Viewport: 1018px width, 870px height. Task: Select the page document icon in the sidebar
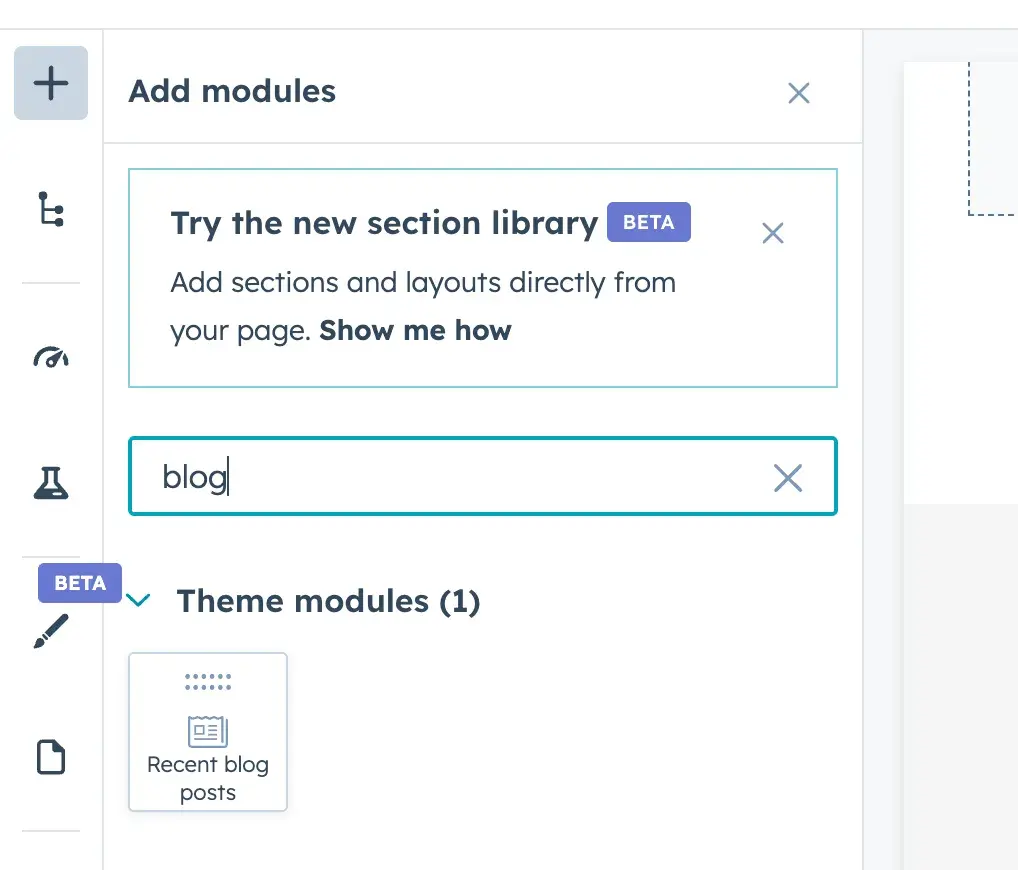point(50,758)
